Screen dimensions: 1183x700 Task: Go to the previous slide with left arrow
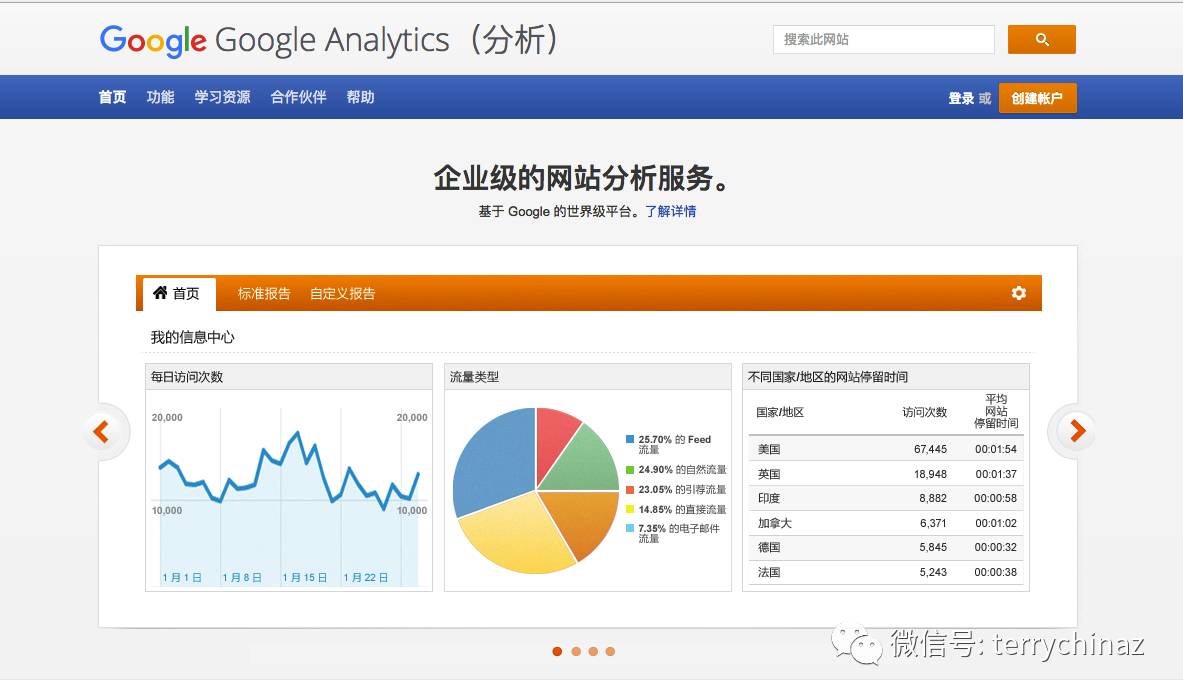pos(101,431)
